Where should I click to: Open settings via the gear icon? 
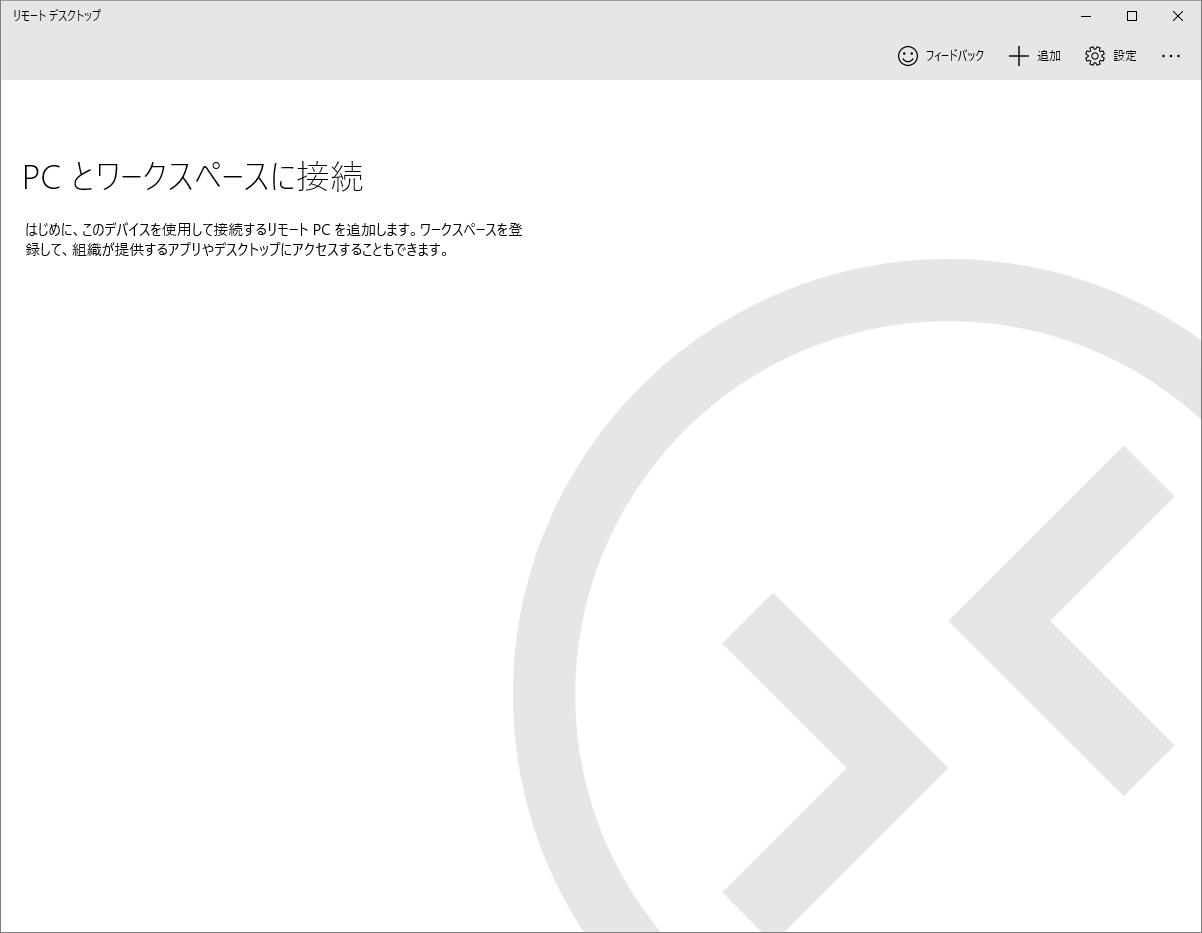tap(1095, 56)
